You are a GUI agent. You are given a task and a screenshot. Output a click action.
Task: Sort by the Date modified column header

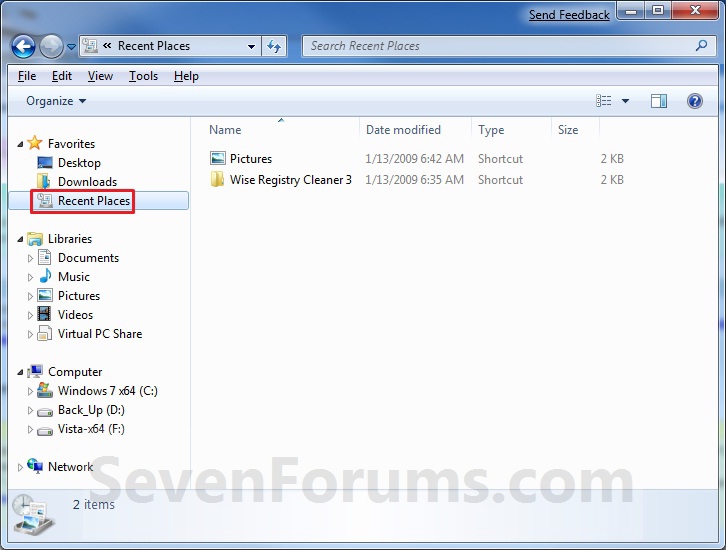click(403, 130)
